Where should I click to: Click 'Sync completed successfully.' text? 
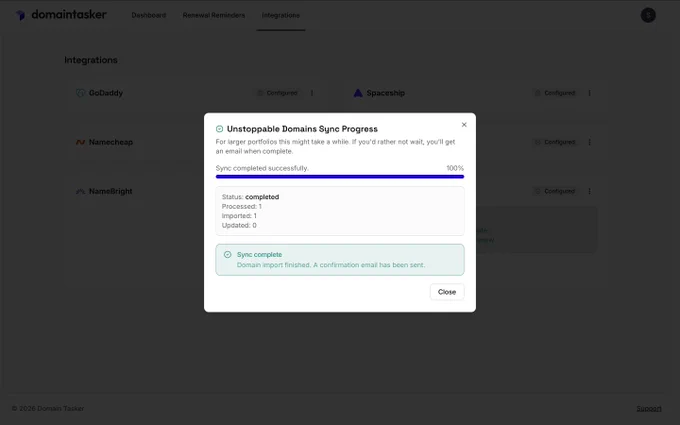click(x=262, y=168)
